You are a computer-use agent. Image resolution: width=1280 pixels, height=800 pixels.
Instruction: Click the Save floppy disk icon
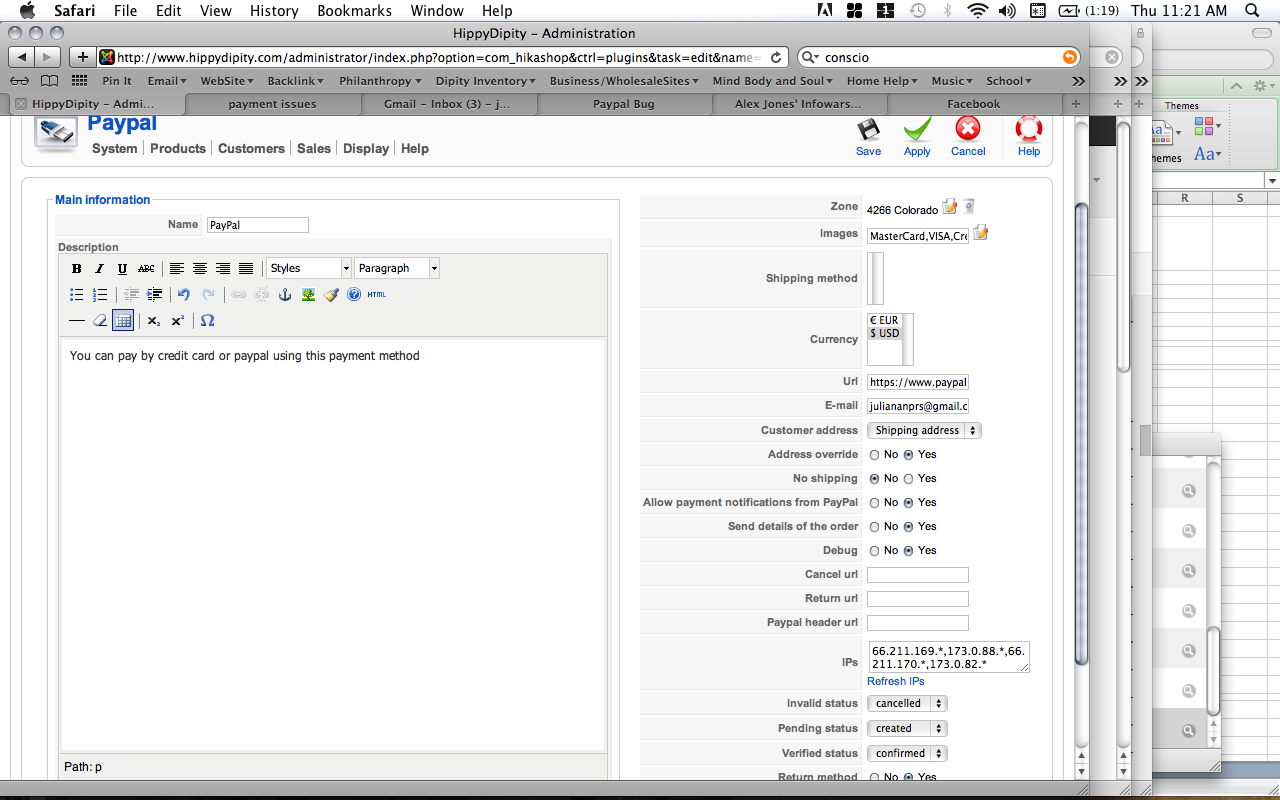[868, 130]
